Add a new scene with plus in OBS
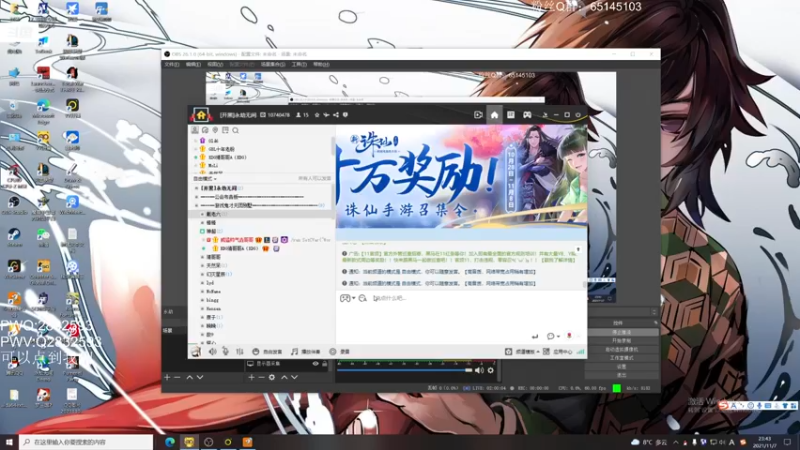800x450 pixels. (167, 378)
